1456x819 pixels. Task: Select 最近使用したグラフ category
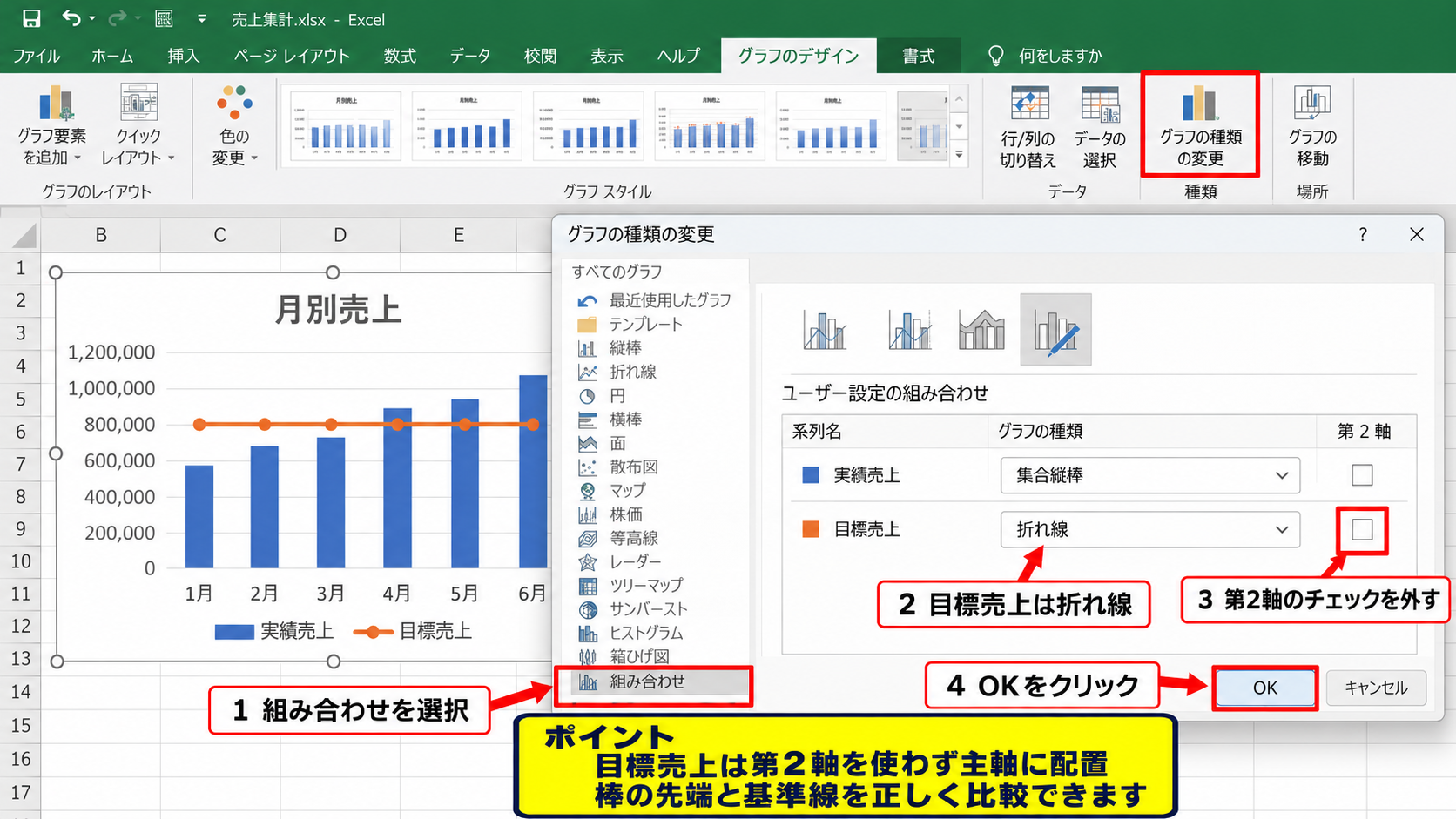tap(654, 300)
